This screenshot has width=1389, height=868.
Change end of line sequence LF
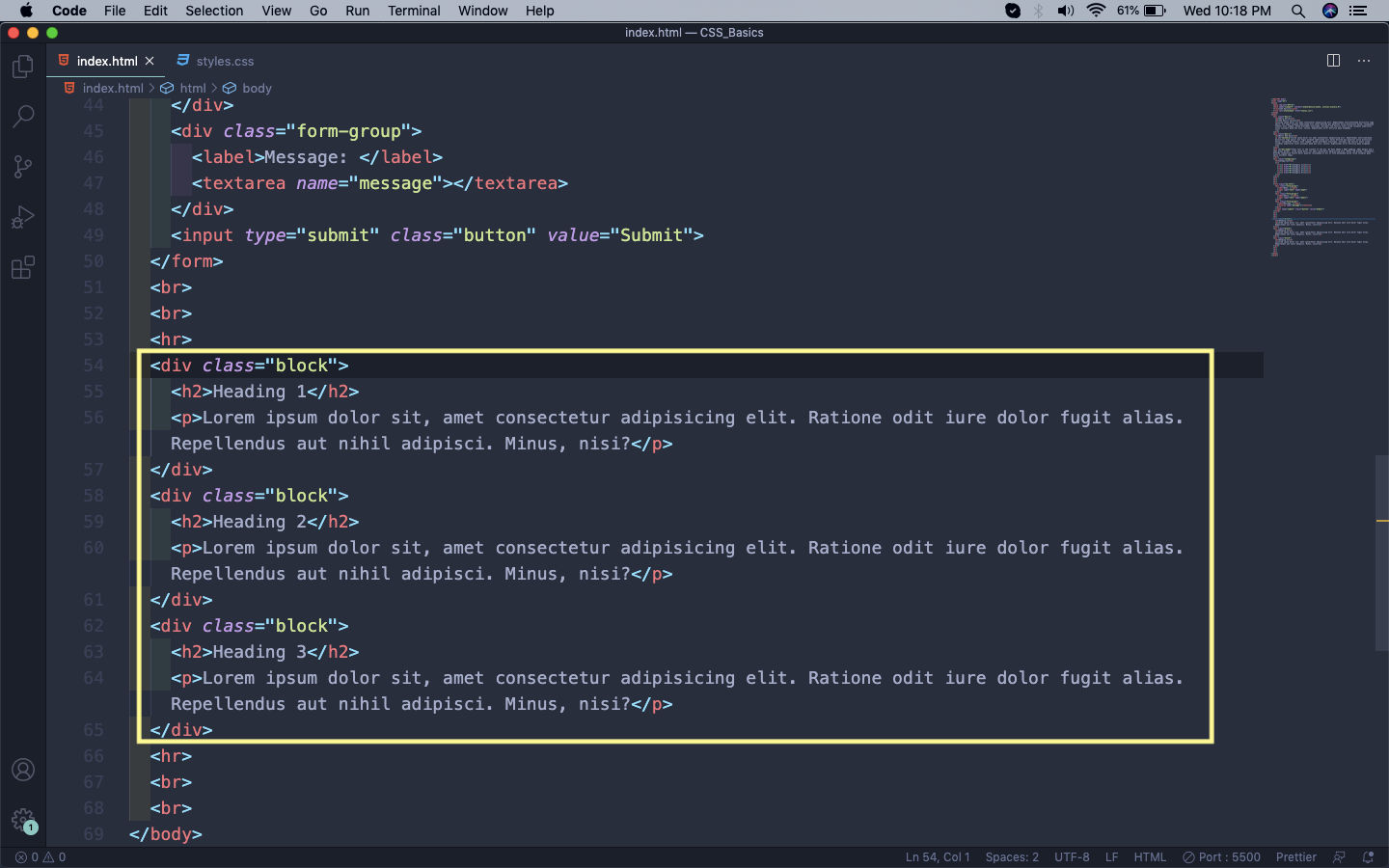pos(1111,856)
